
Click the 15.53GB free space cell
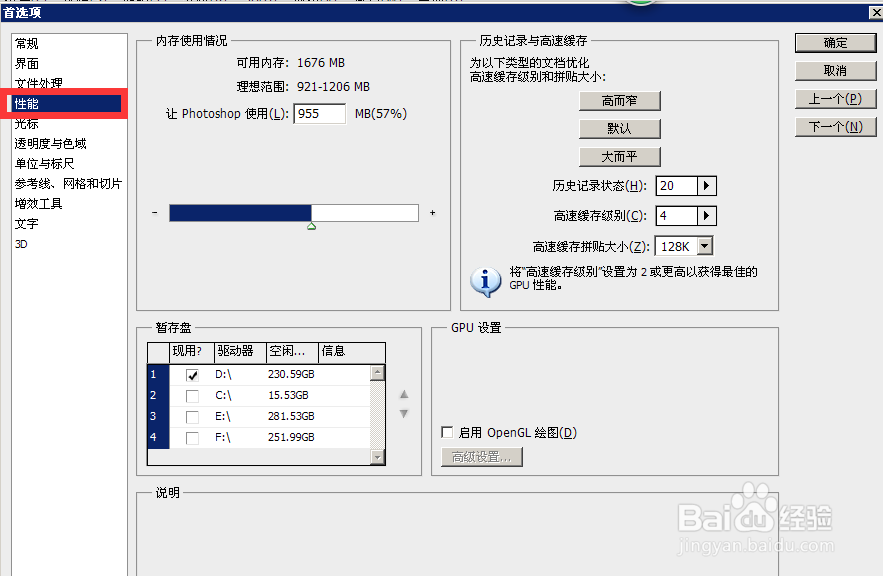coord(288,395)
